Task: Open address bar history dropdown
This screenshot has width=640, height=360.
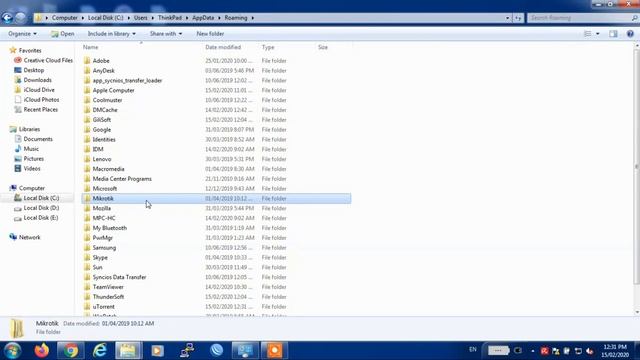Action: point(507,18)
